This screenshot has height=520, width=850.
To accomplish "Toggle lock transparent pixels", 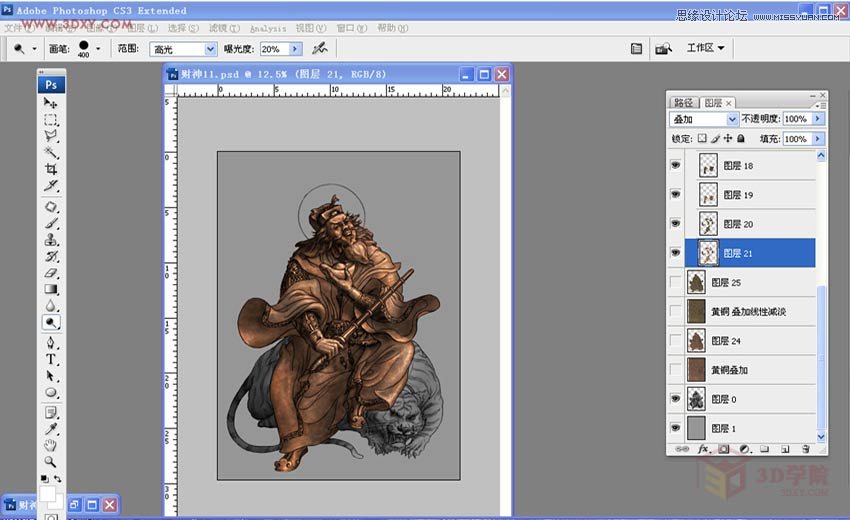I will click(x=702, y=139).
